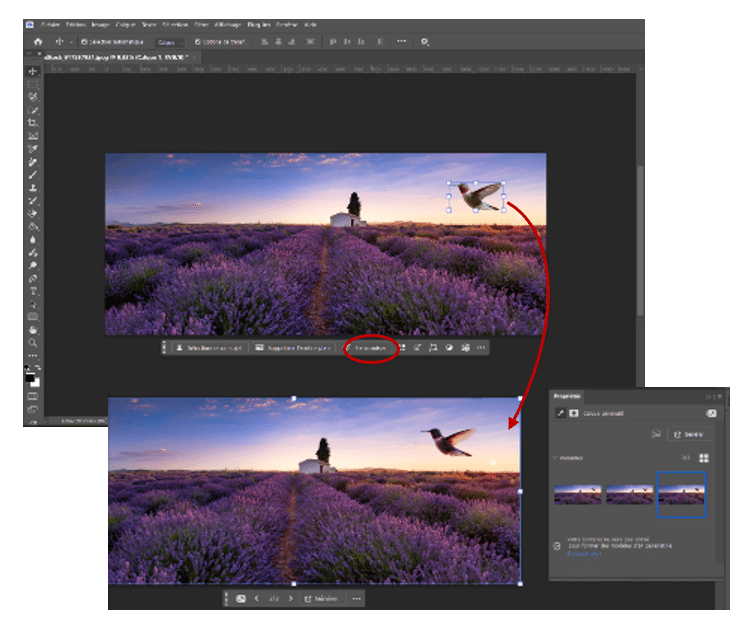751x619 pixels.
Task: Go to the Home screen icon
Action: tap(38, 42)
